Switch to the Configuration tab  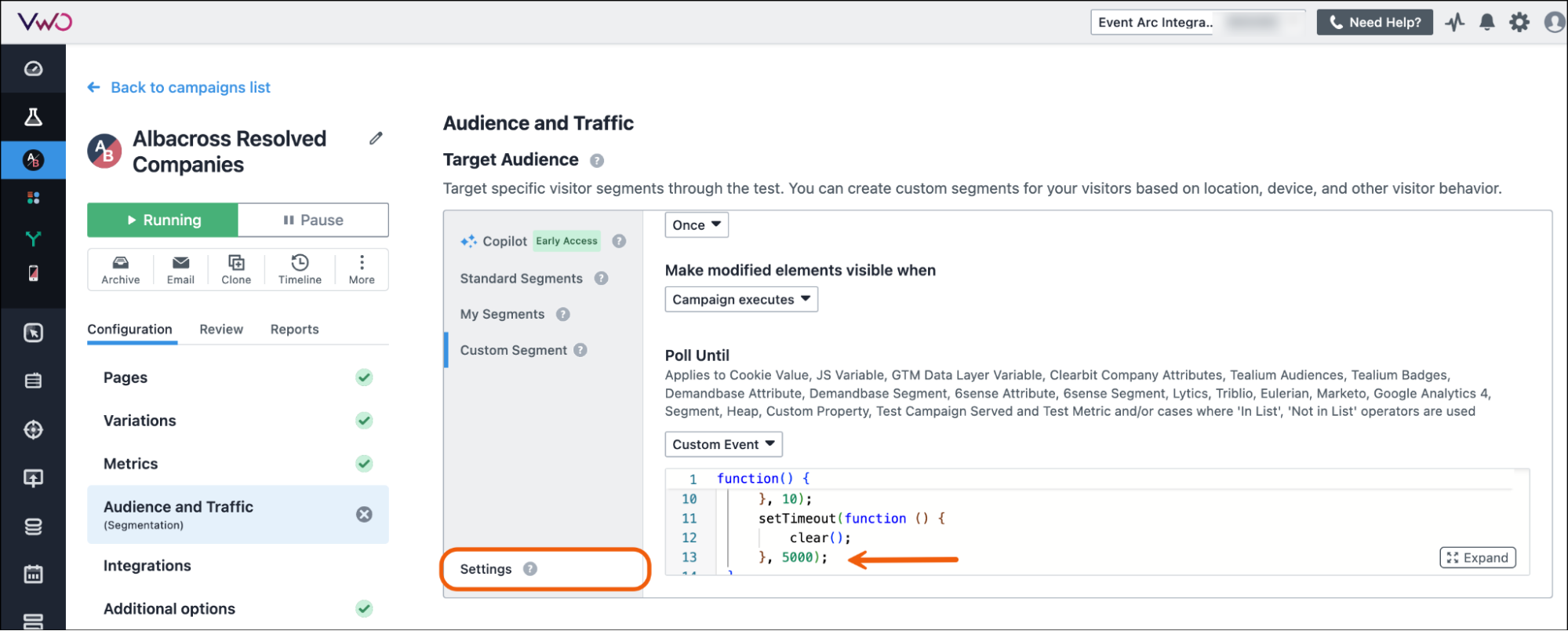coord(130,330)
